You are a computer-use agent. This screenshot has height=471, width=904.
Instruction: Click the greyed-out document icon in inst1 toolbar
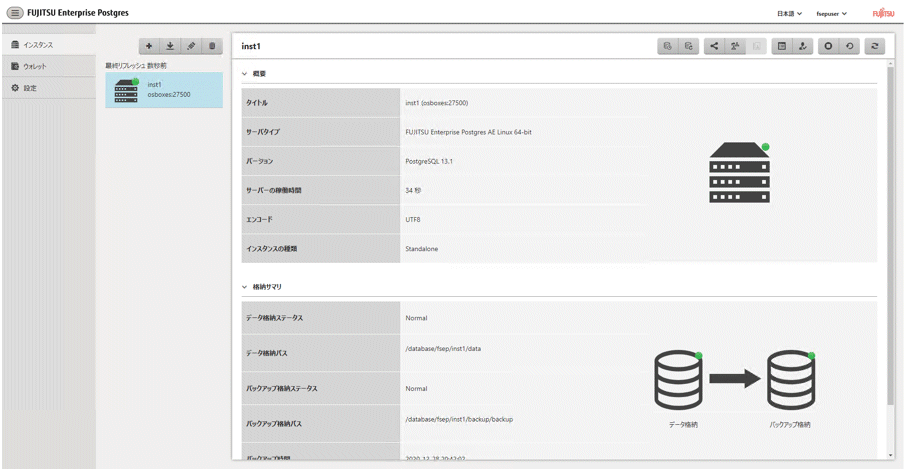click(756, 46)
